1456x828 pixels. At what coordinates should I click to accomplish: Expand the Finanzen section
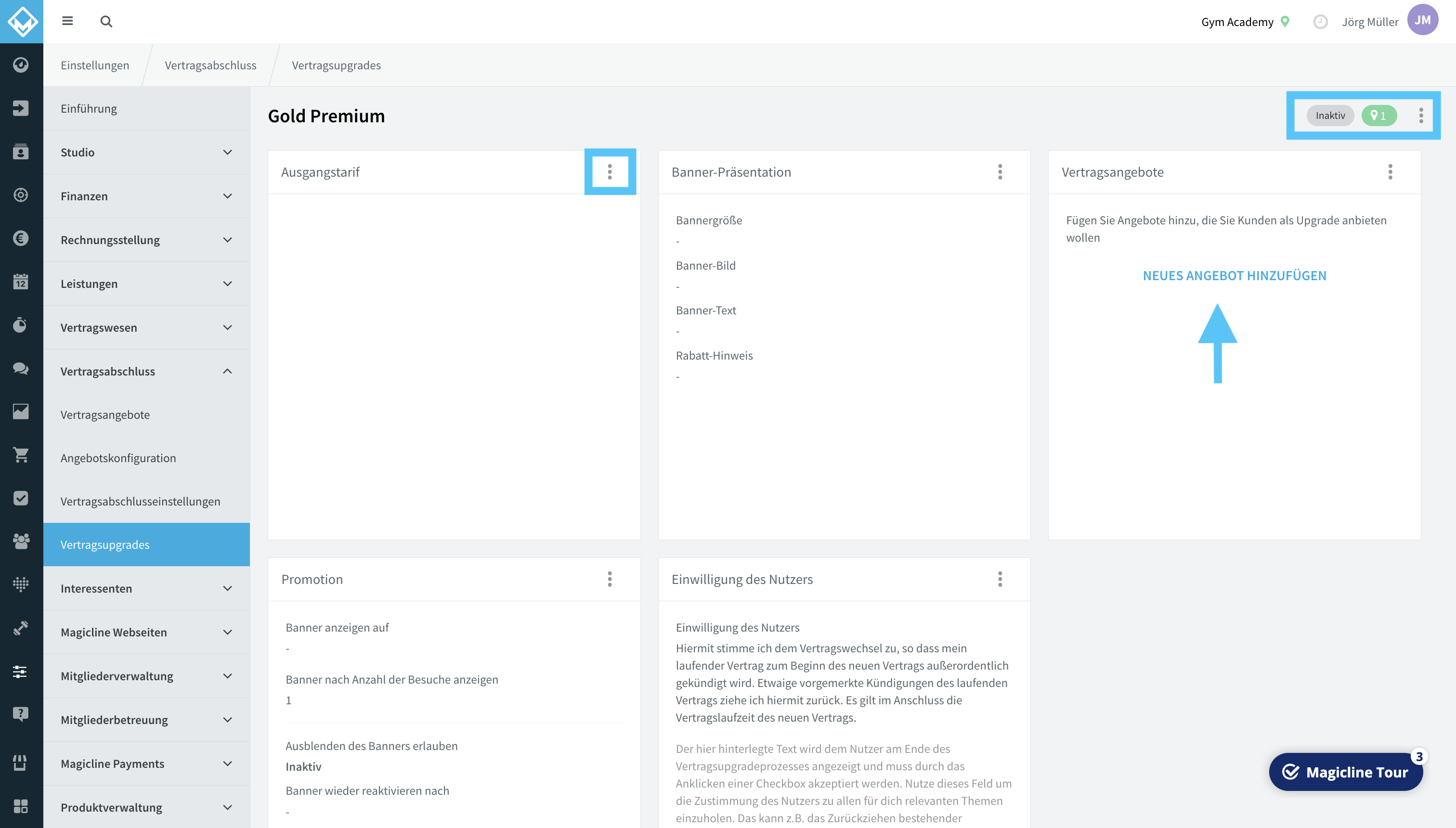point(147,195)
